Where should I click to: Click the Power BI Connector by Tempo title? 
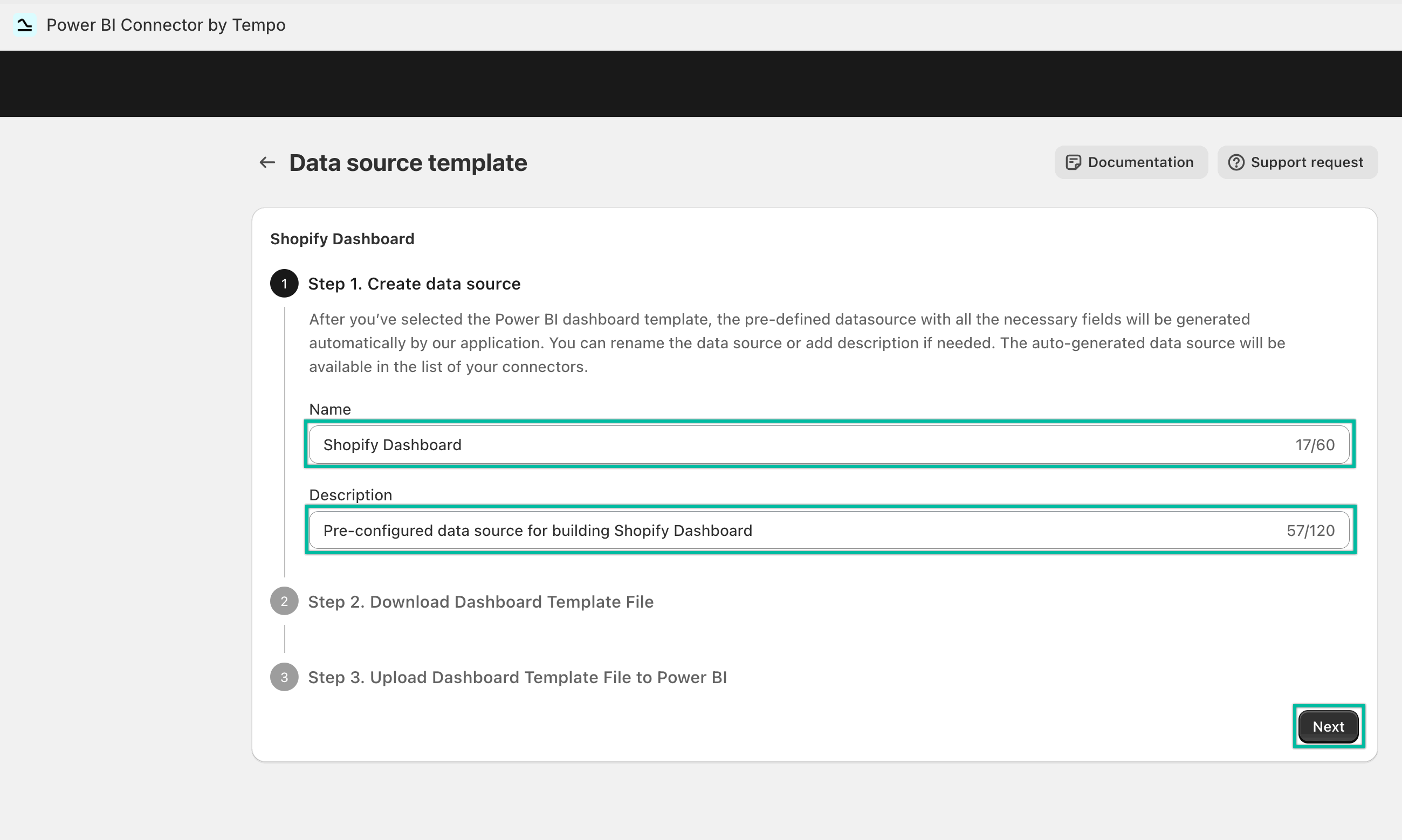tap(166, 25)
